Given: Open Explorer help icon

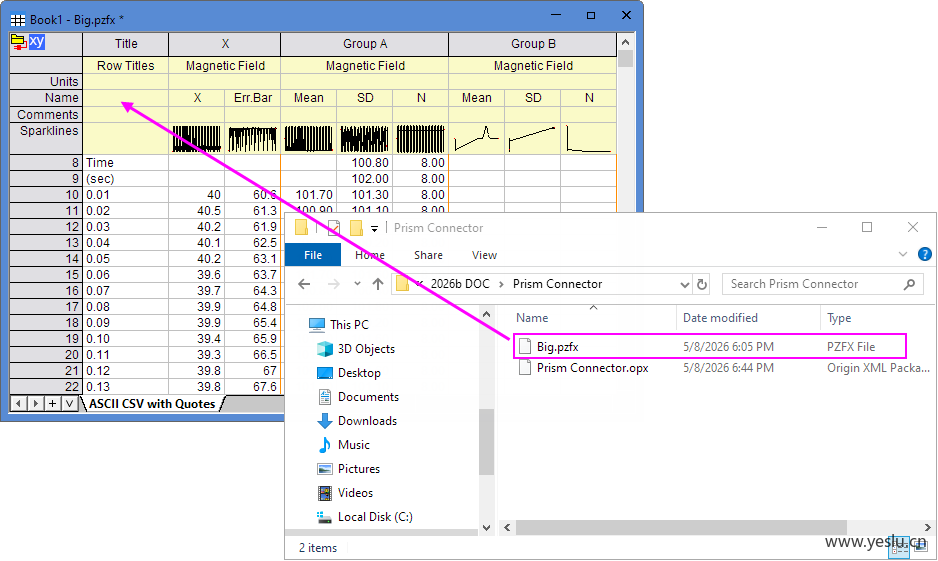Looking at the screenshot, I should coord(924,255).
